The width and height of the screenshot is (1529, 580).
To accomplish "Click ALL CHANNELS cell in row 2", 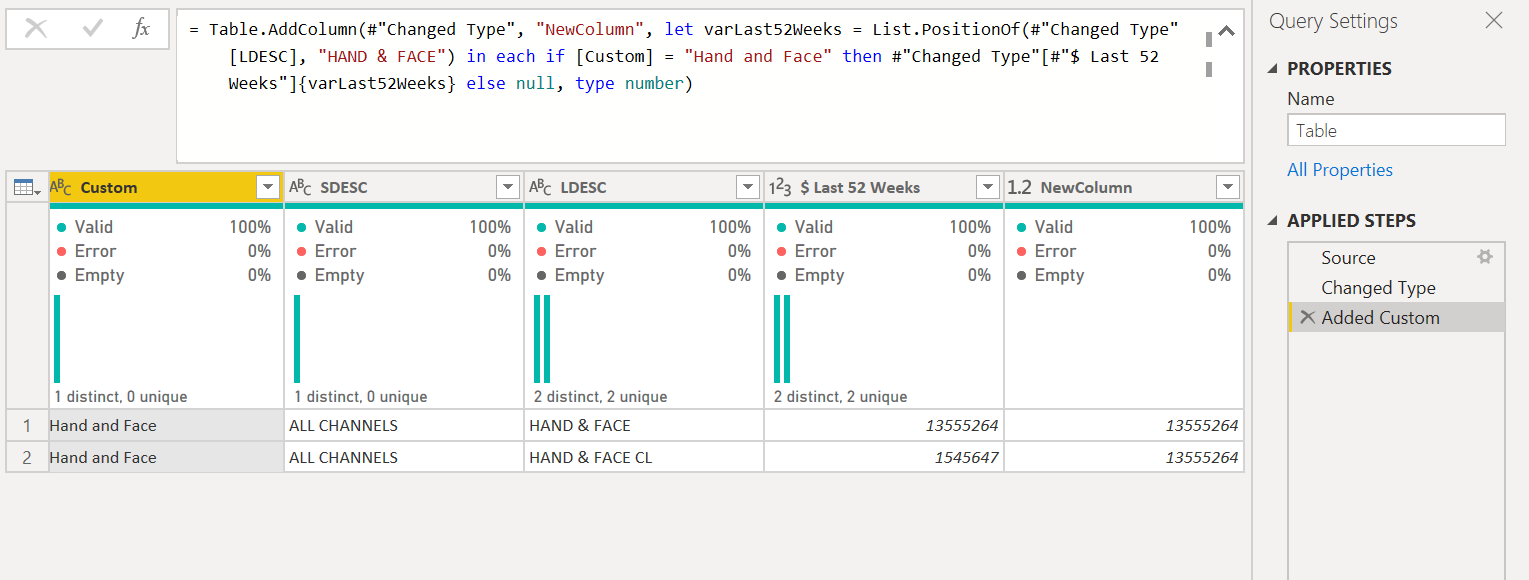I will click(x=404, y=457).
